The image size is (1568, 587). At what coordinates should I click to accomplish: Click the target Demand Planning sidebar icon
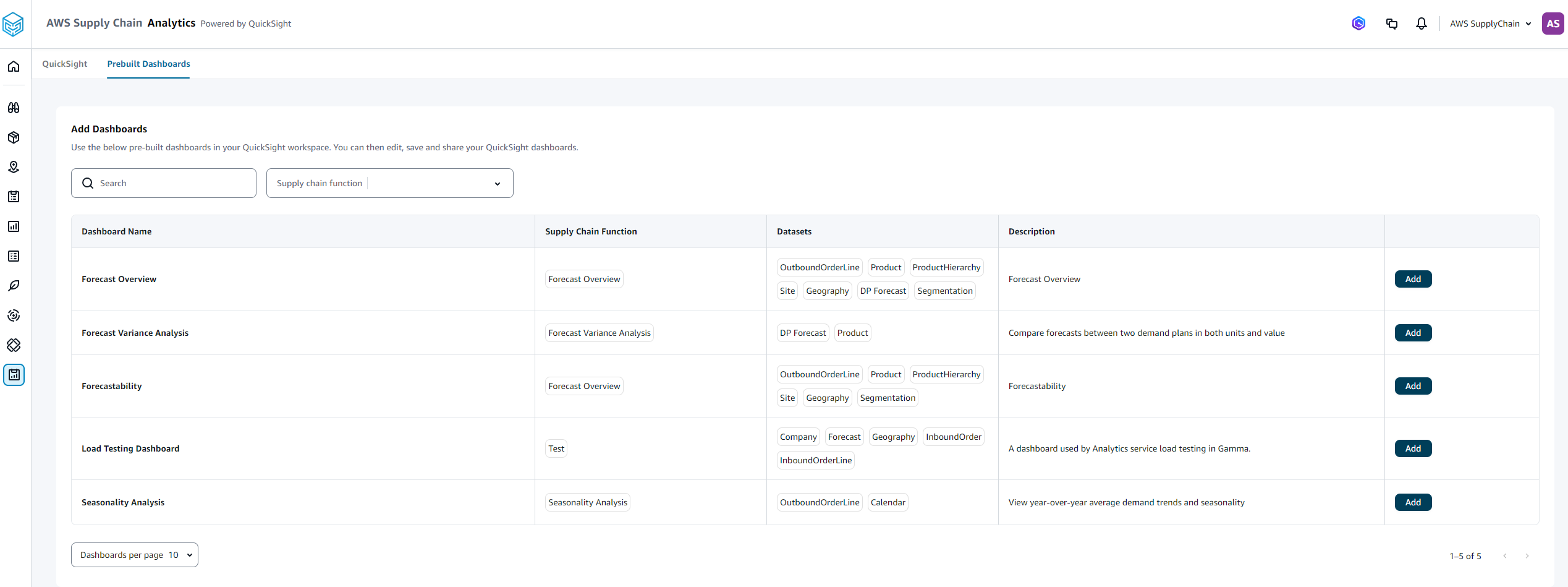(x=14, y=315)
